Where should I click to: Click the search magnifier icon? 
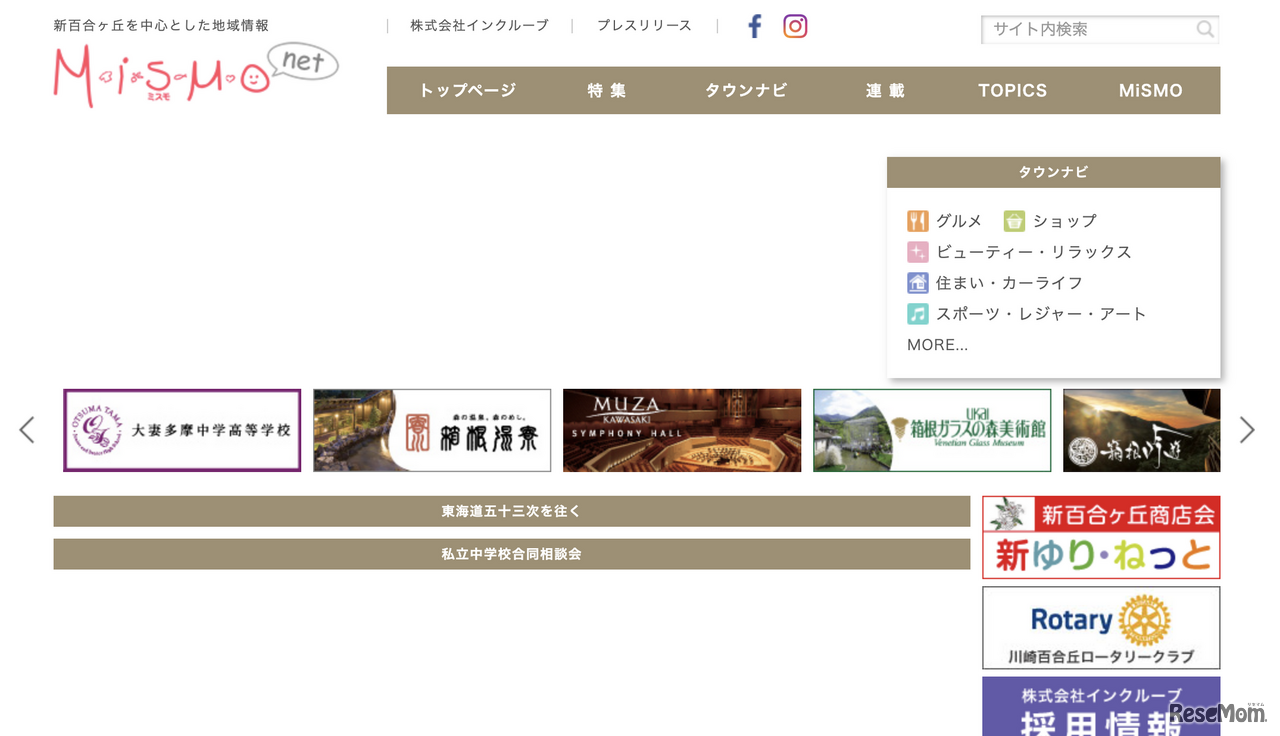coord(1205,29)
